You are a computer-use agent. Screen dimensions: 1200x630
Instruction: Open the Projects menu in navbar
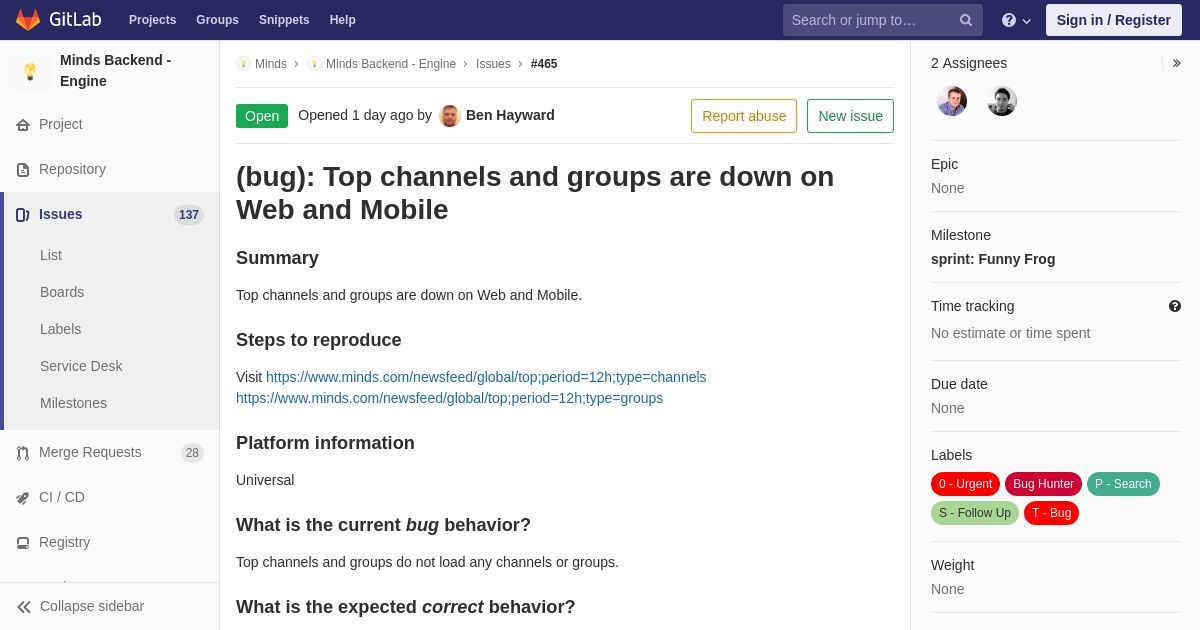(152, 20)
